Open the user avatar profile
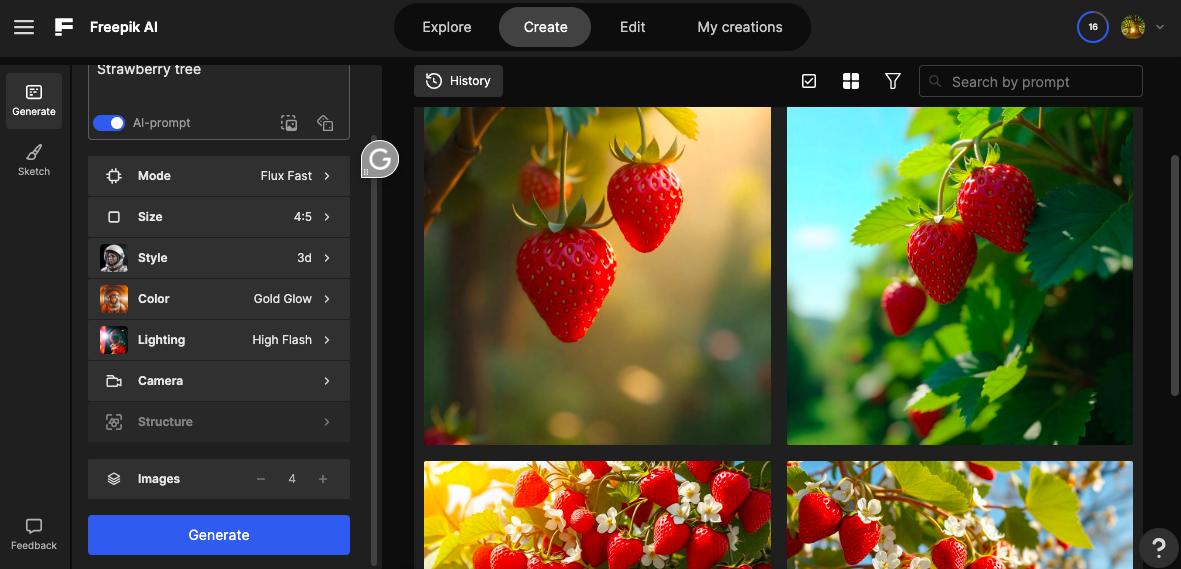1181x569 pixels. point(1133,27)
